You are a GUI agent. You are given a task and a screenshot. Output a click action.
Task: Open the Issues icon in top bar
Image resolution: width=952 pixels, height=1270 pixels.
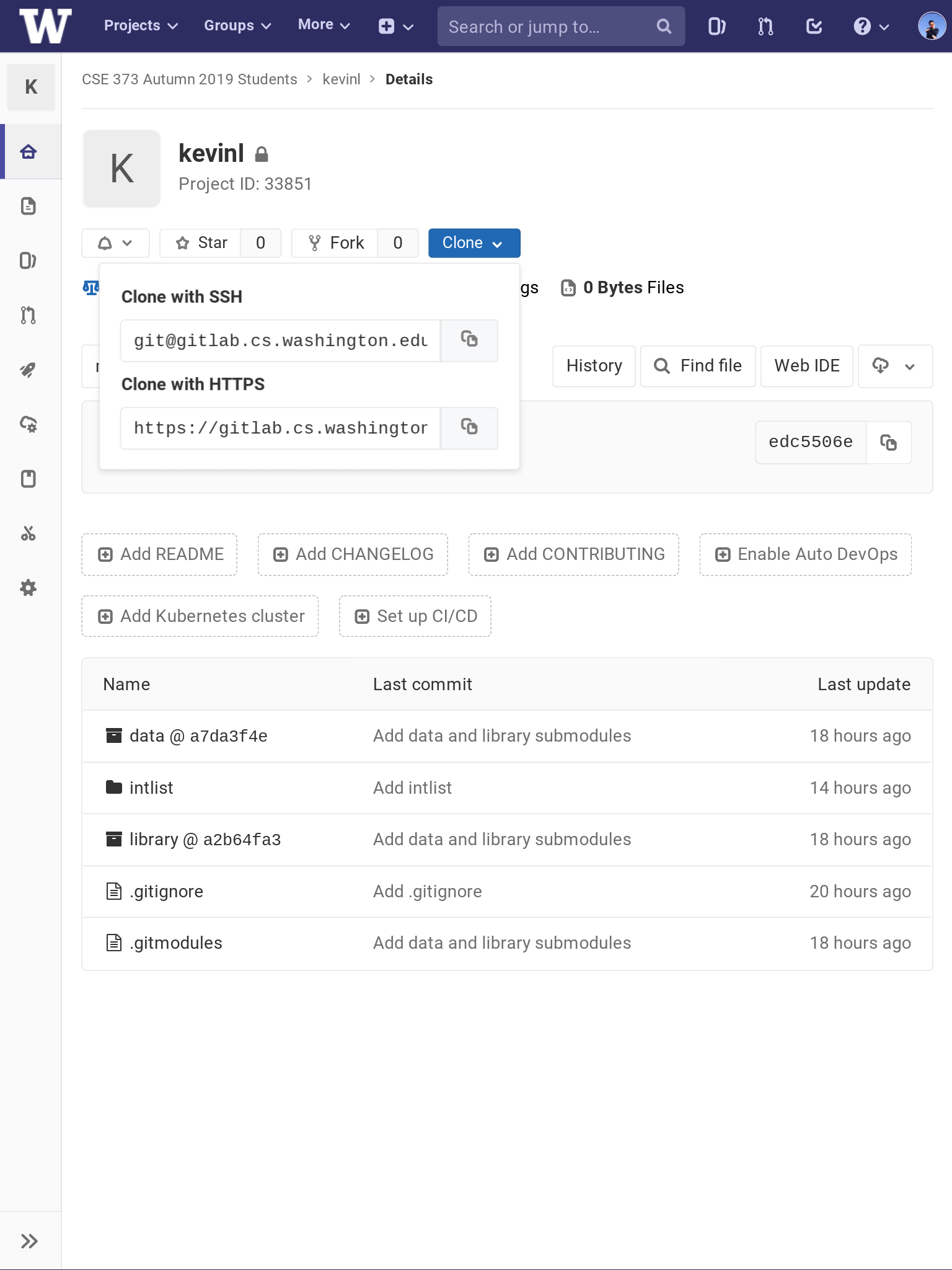716,26
